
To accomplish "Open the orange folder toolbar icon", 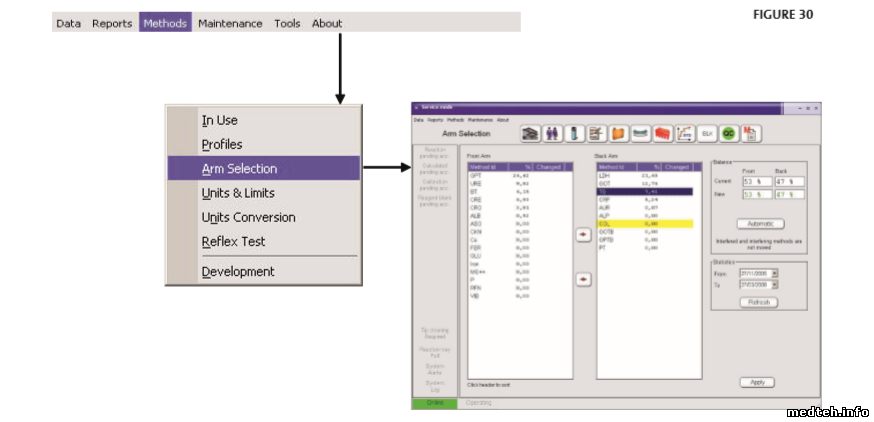I will [x=618, y=132].
